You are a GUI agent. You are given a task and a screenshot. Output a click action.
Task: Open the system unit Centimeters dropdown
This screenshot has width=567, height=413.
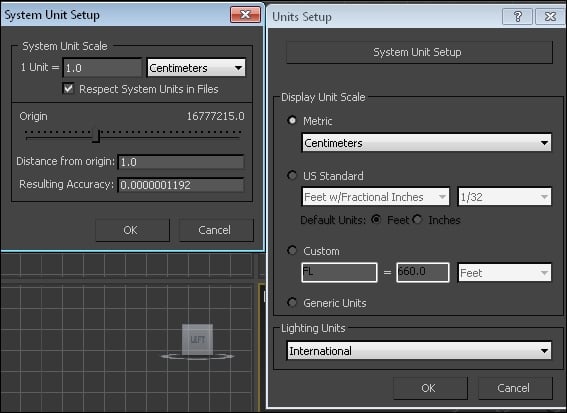pos(196,68)
